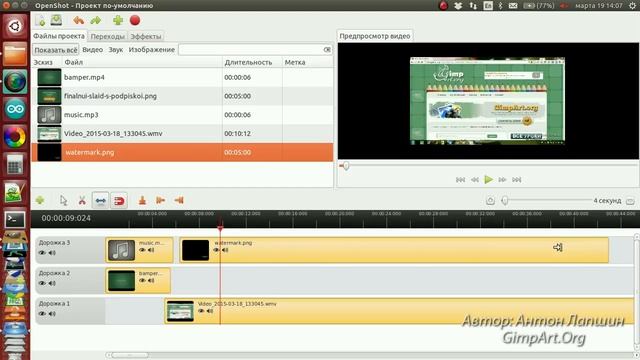The height and width of the screenshot is (360, 640).
Task: Jump to the previous marker
Action: (x=160, y=200)
